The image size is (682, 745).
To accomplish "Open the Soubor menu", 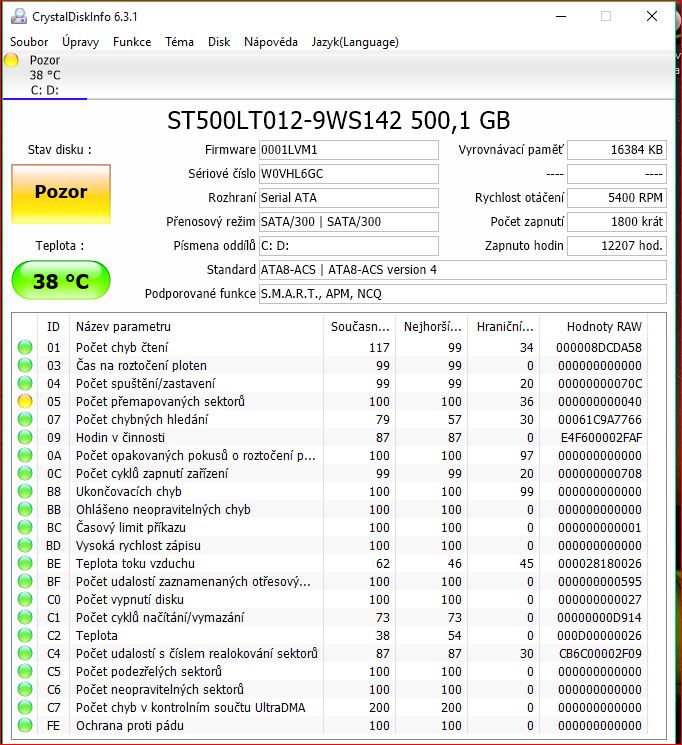I will point(29,42).
